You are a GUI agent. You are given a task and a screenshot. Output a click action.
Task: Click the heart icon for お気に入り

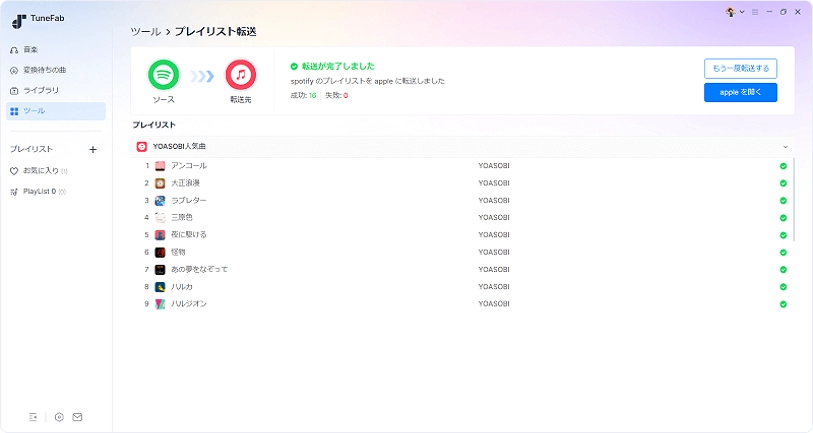pos(14,171)
